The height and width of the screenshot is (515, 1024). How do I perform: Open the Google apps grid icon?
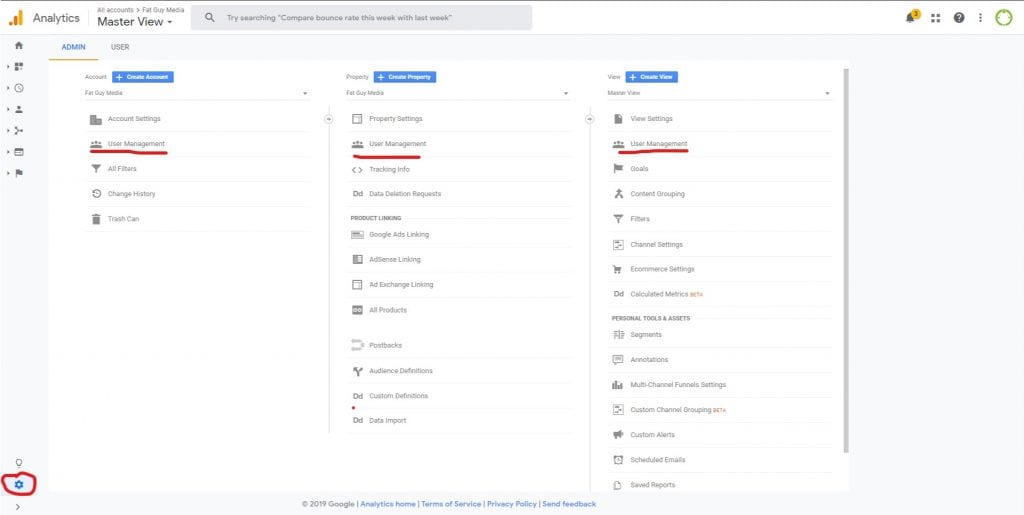pyautogui.click(x=936, y=18)
